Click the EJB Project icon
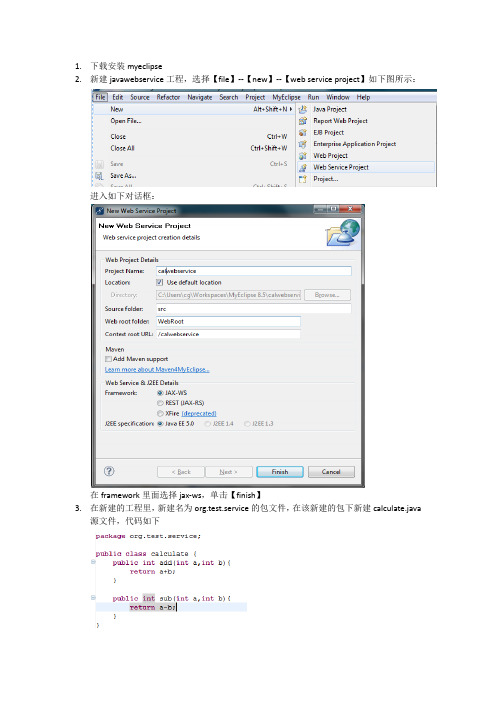Screen dimensions: 496x702 coord(303,133)
